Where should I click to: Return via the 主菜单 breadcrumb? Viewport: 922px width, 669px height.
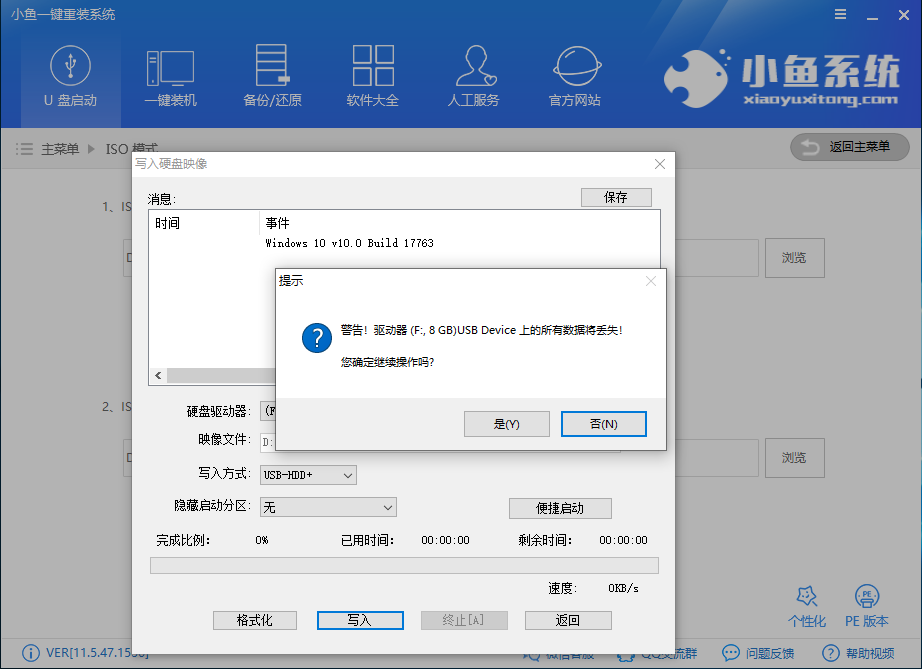click(62, 147)
